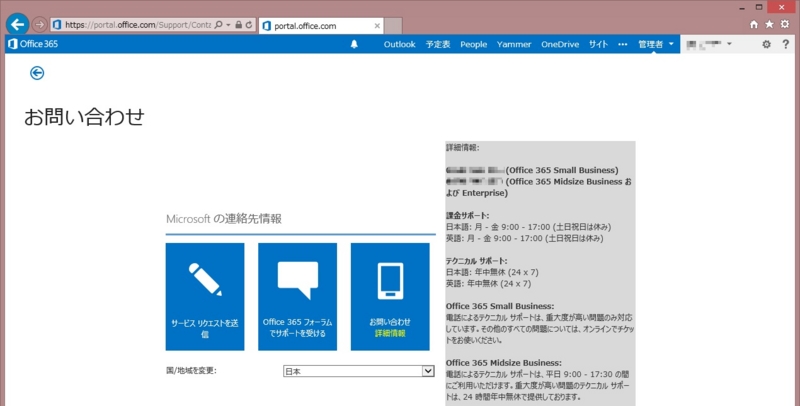The height and width of the screenshot is (406, 800).
Task: Click the search magnifier in the address bar
Action: (218, 24)
